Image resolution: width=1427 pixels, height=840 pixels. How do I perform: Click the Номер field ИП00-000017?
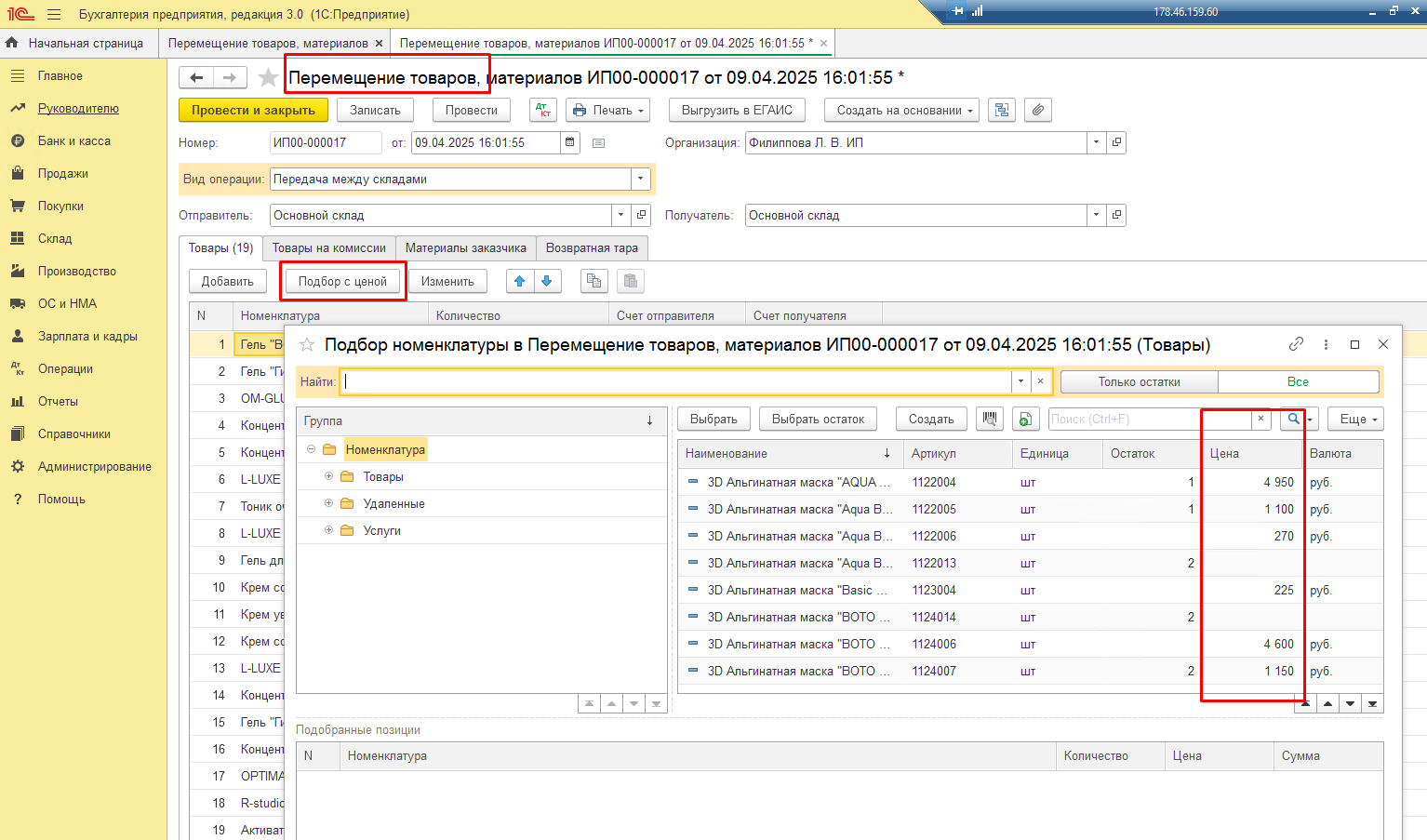click(326, 142)
